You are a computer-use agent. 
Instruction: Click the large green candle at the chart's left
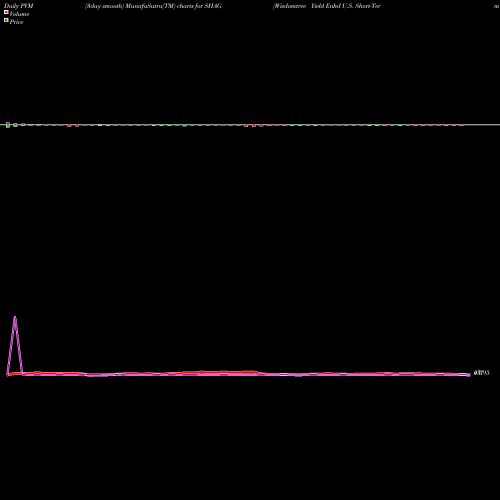click(8, 125)
